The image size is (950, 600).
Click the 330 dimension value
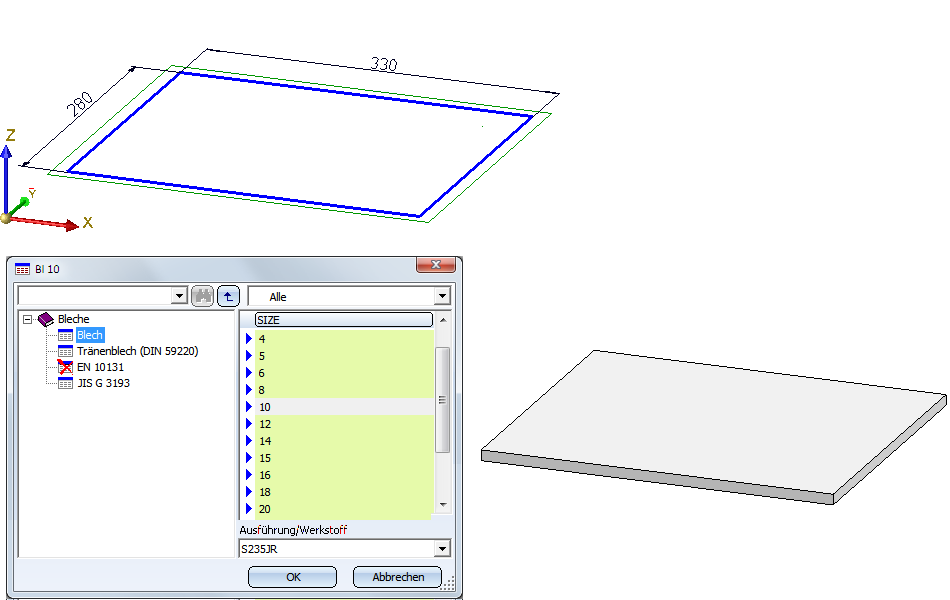pos(384,64)
